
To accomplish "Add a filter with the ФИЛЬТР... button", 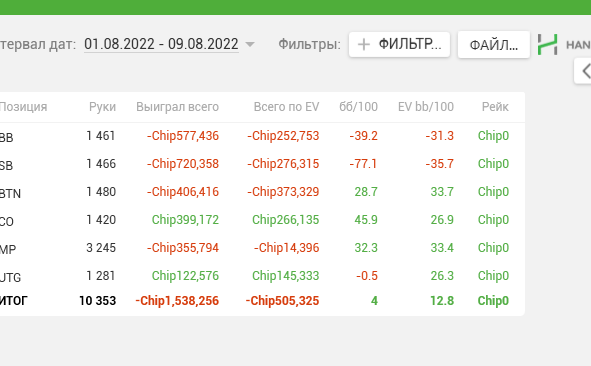I will point(400,44).
